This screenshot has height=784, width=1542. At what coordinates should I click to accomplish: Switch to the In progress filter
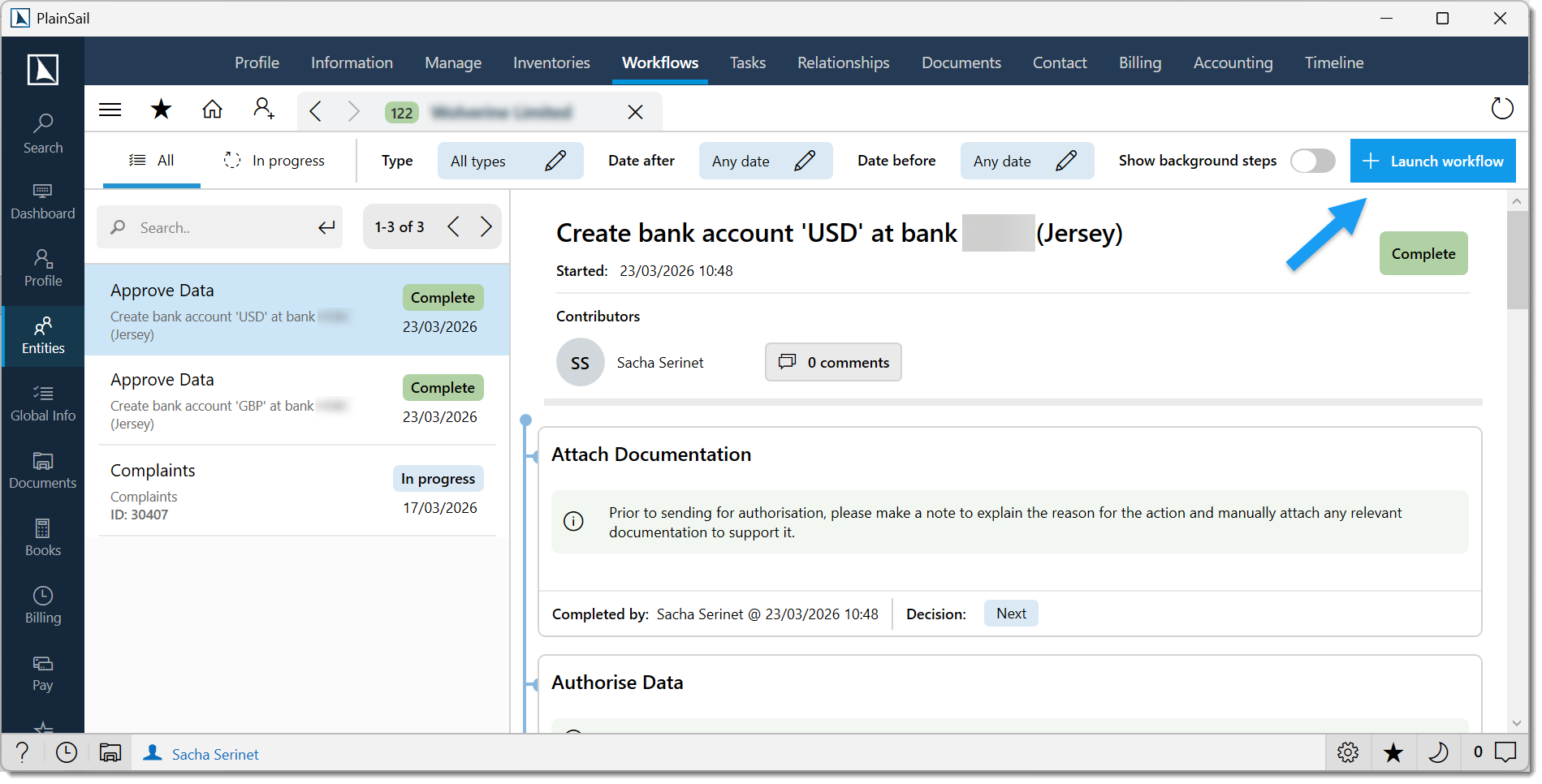(274, 160)
